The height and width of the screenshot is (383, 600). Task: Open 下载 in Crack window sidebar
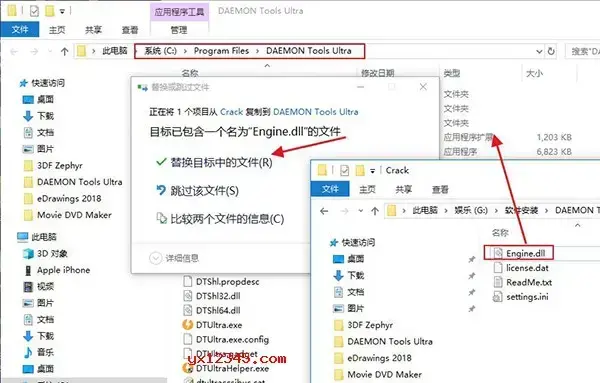[349, 275]
